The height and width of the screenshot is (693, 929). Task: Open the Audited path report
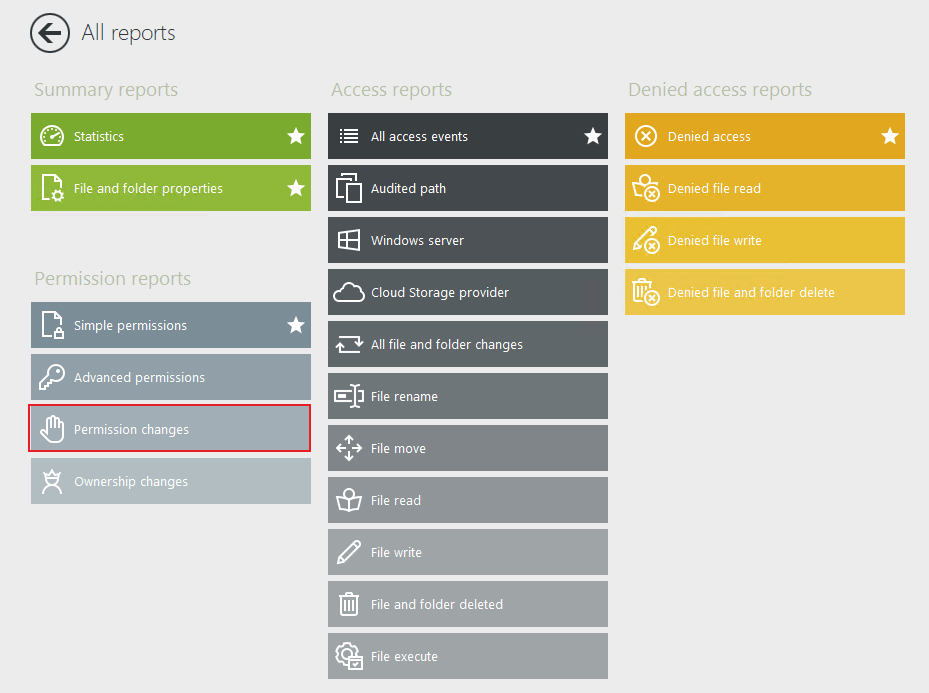pyautogui.click(x=467, y=188)
